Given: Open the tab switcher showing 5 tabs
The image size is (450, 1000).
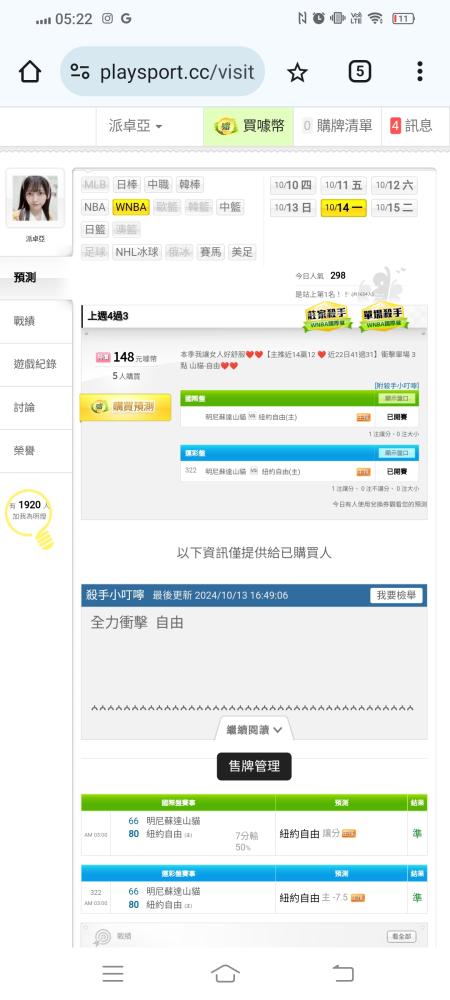Looking at the screenshot, I should [359, 71].
